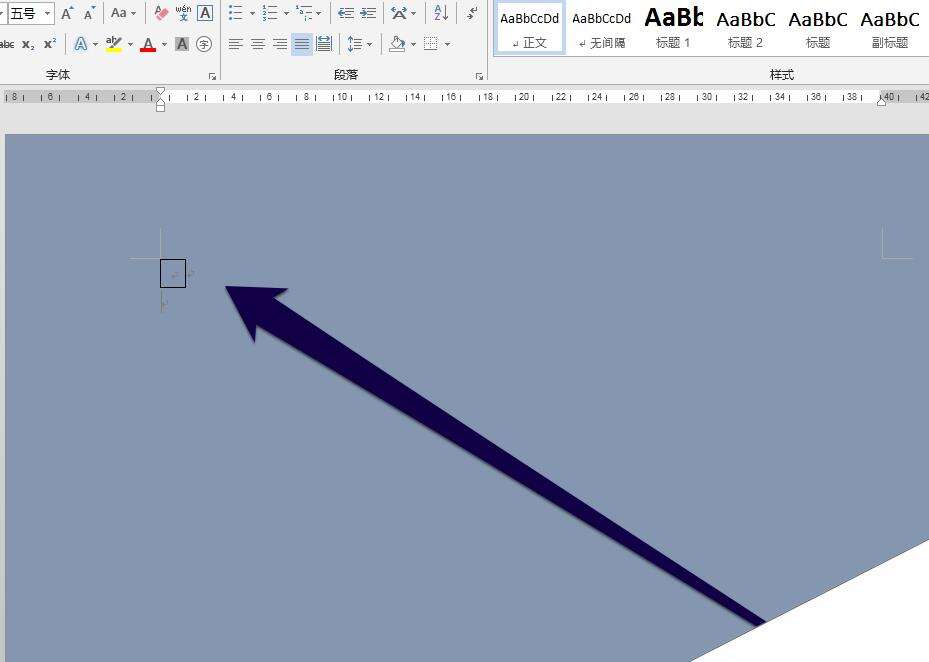
Task: Open the Phonetic Guide (wén) tool
Action: (x=183, y=13)
